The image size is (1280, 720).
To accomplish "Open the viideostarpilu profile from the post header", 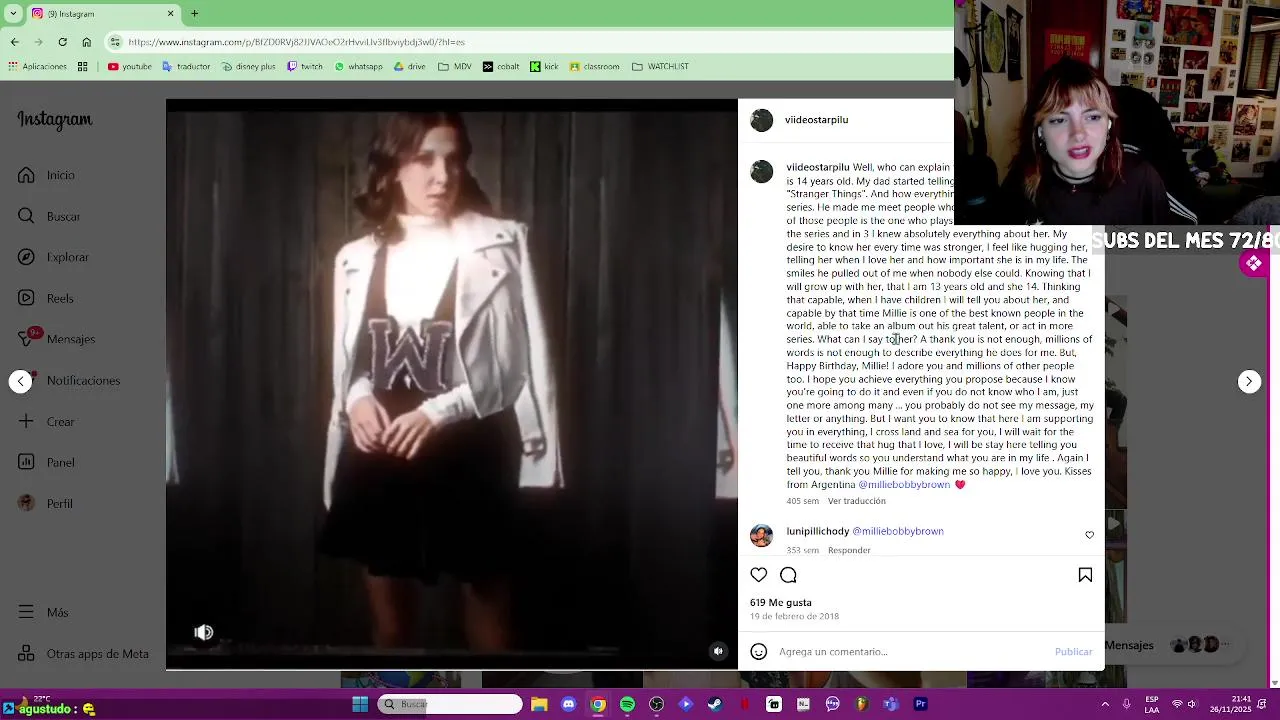I will tap(816, 120).
